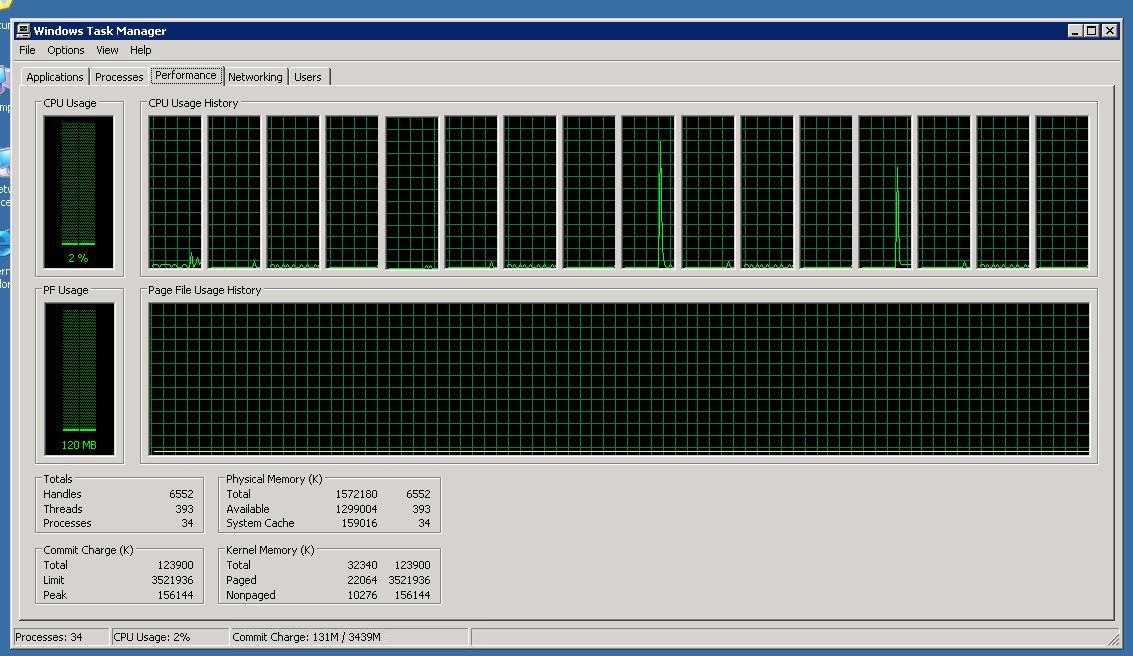Go to the Networking tab
The width and height of the screenshot is (1133, 656).
[255, 77]
